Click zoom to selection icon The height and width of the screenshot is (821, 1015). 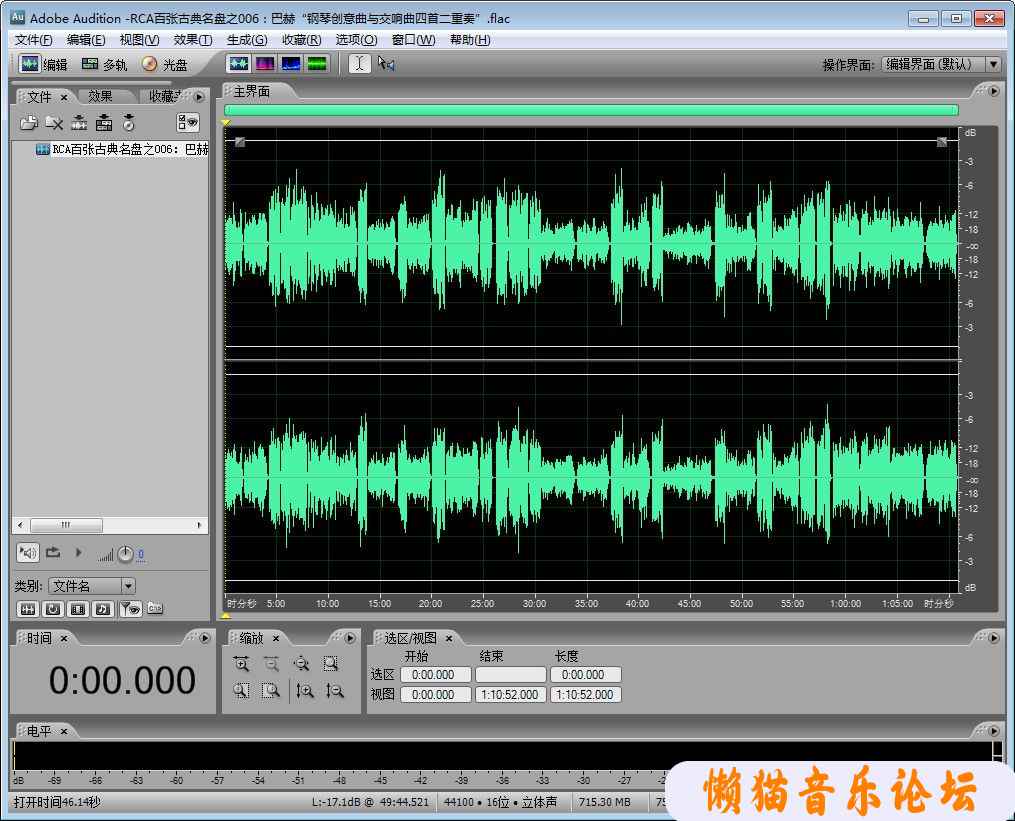click(331, 664)
